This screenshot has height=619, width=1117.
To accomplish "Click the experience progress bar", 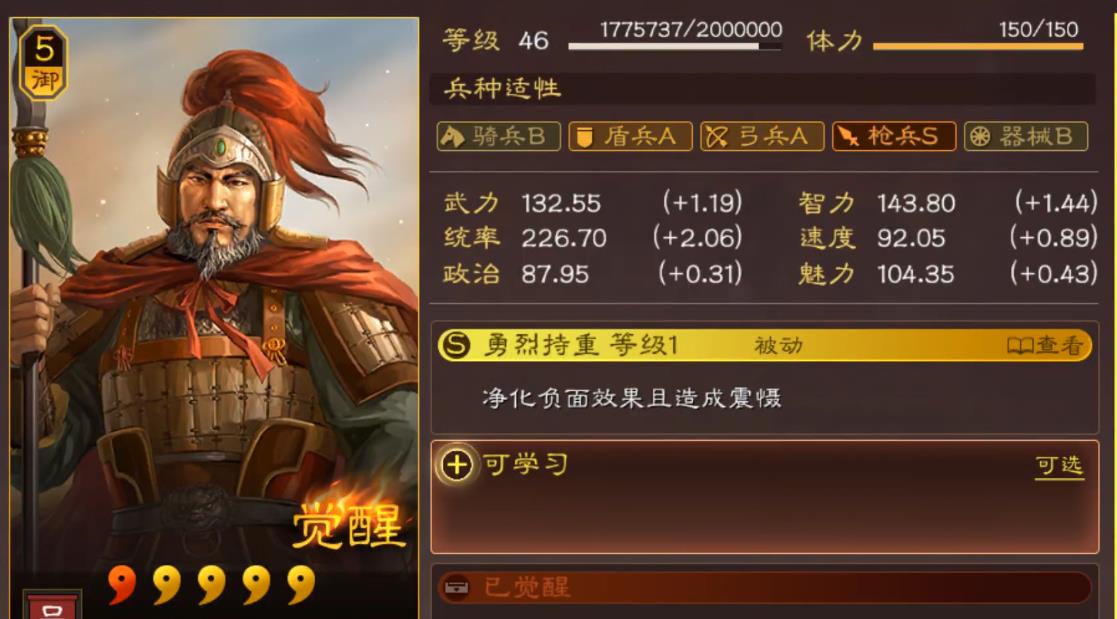I will click(x=675, y=46).
